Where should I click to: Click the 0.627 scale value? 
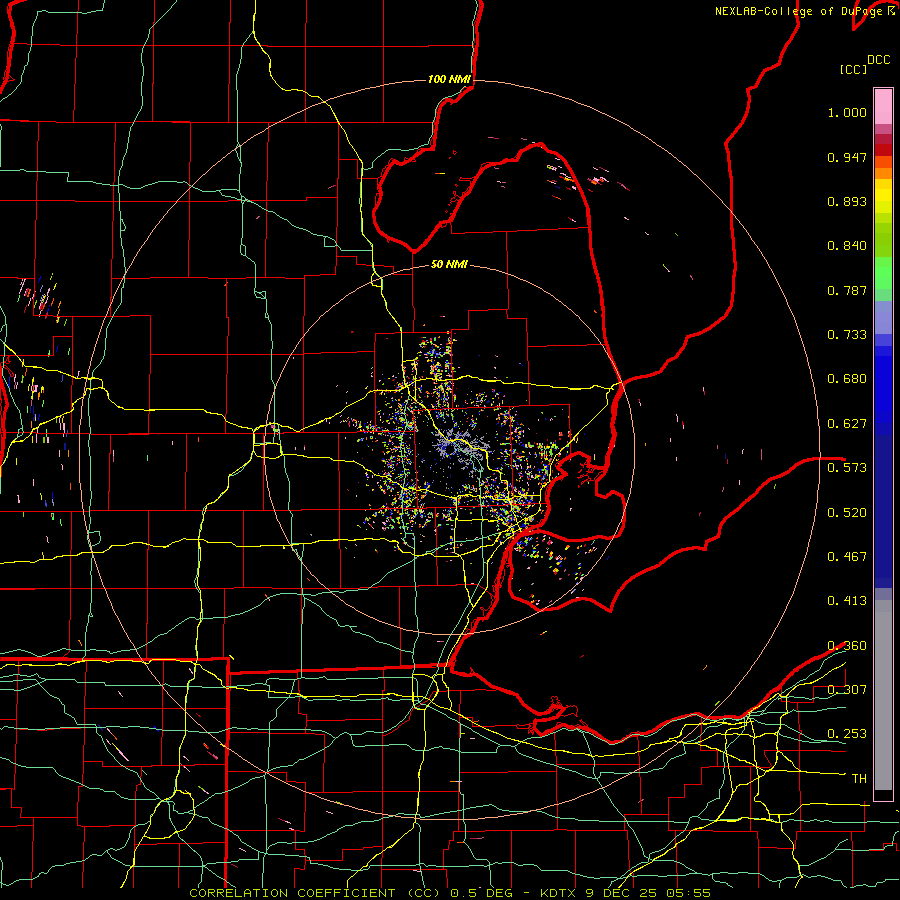tap(847, 424)
